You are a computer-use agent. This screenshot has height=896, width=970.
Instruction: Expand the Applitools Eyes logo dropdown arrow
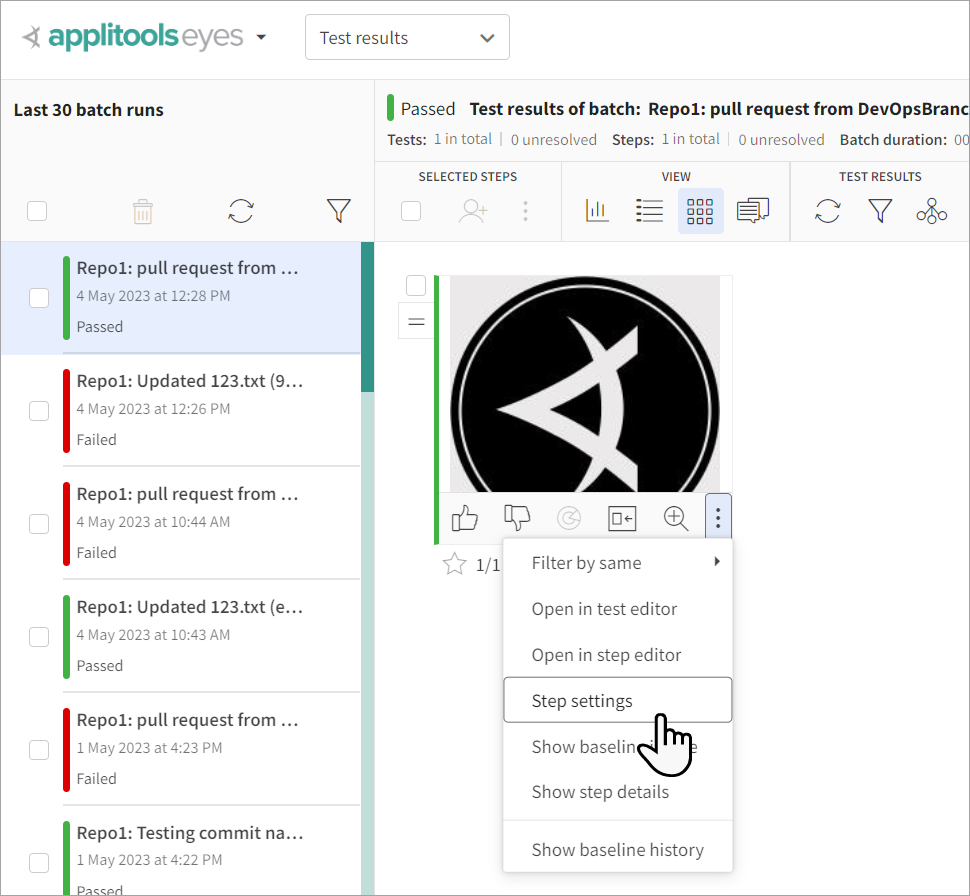(261, 38)
